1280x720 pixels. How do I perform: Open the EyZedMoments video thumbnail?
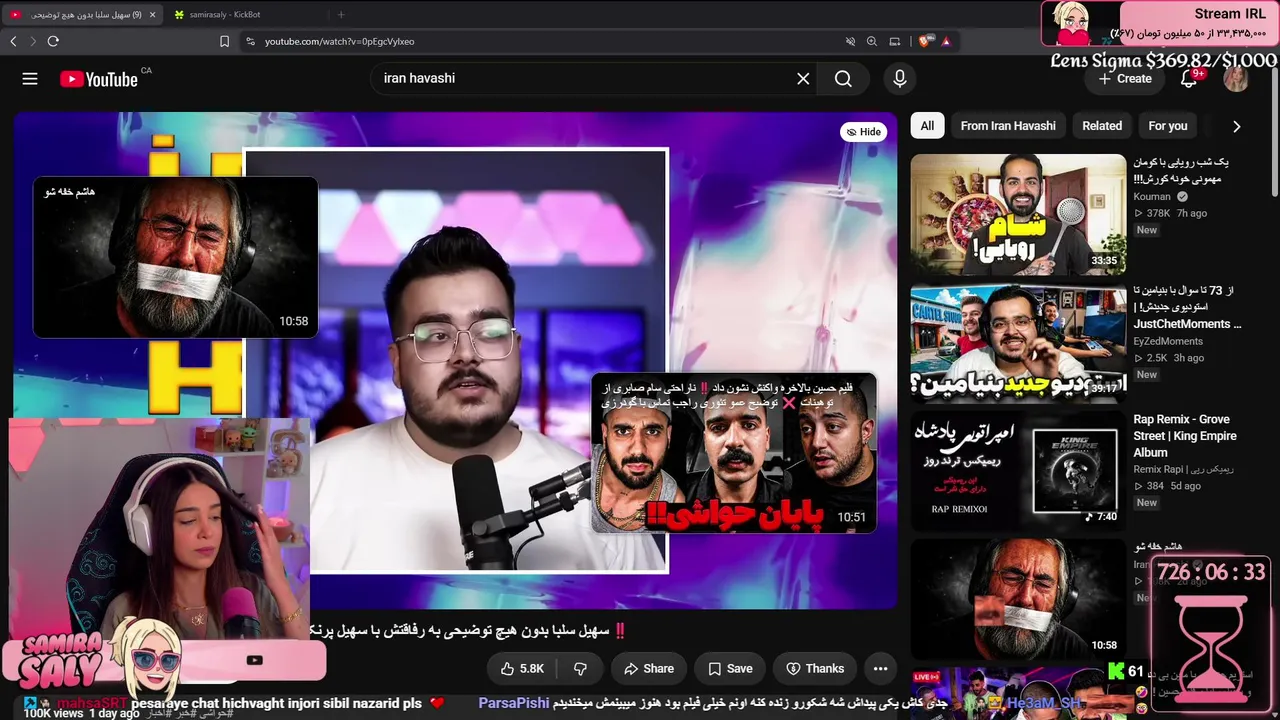1018,342
